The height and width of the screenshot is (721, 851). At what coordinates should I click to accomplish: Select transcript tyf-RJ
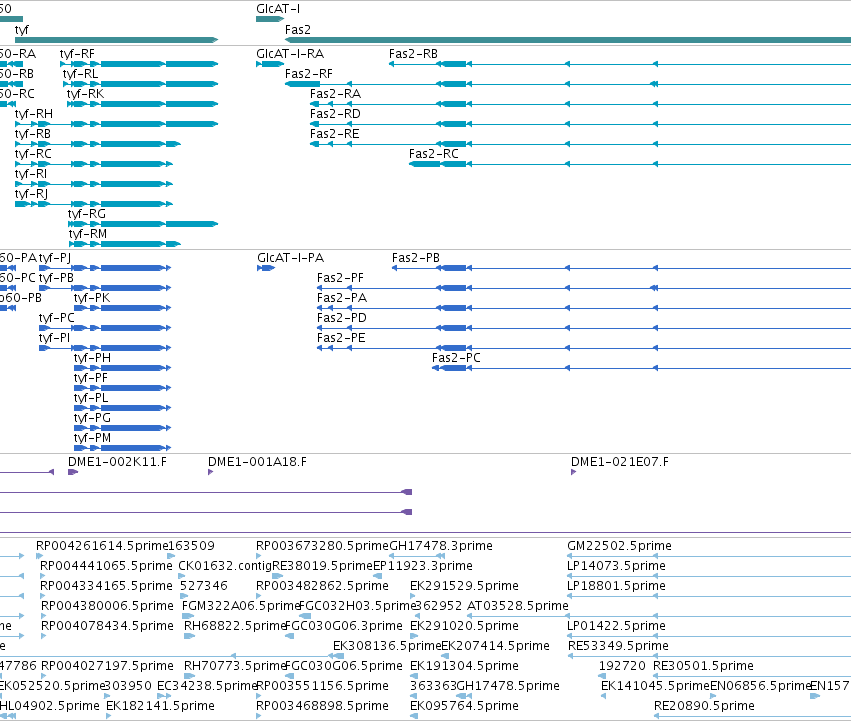tap(94, 204)
